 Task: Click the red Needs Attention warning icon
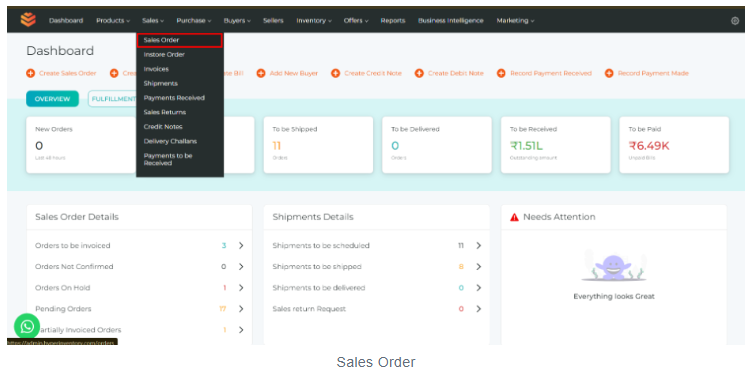(514, 217)
